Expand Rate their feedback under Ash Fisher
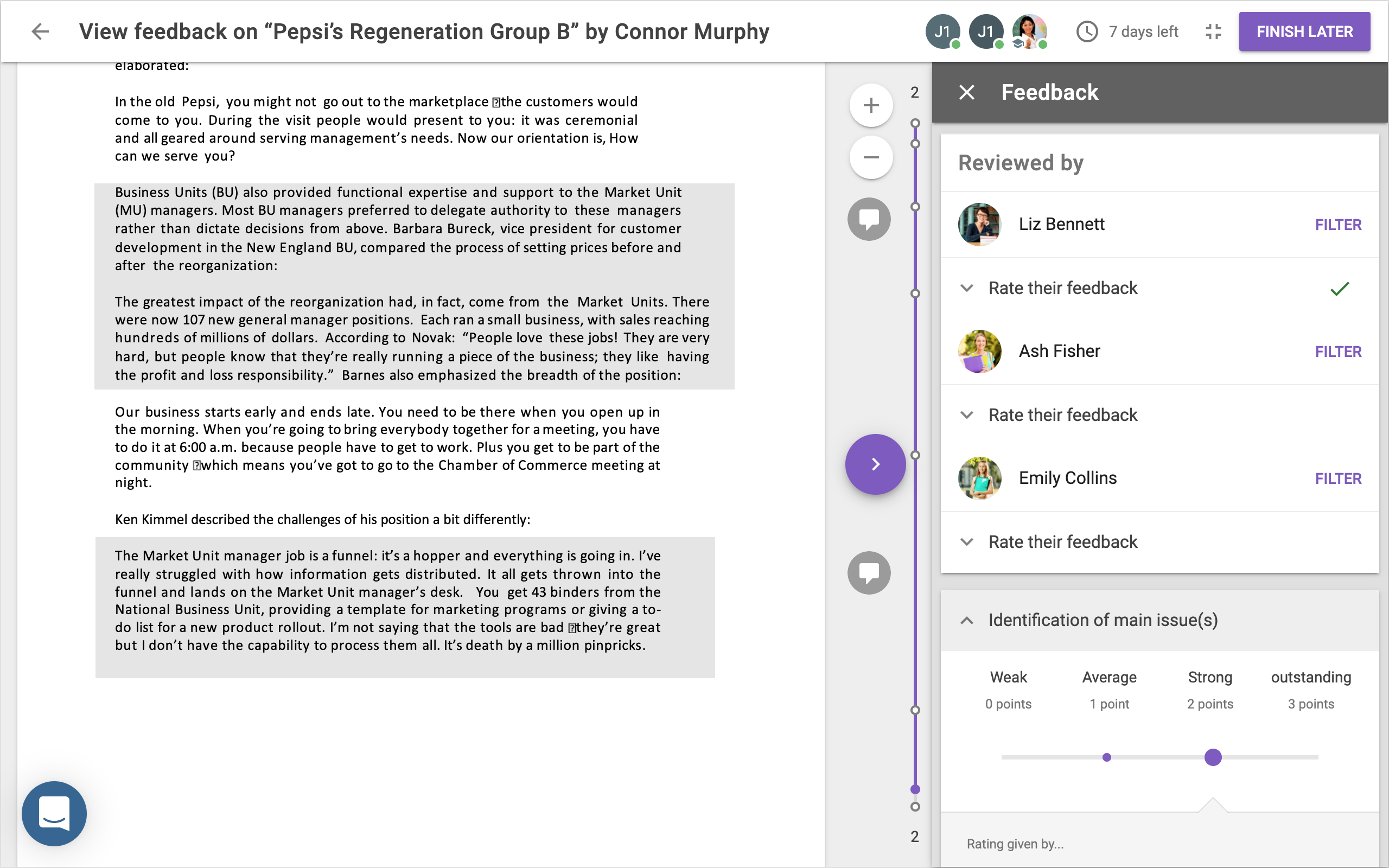This screenshot has width=1389, height=868. pos(1159,415)
